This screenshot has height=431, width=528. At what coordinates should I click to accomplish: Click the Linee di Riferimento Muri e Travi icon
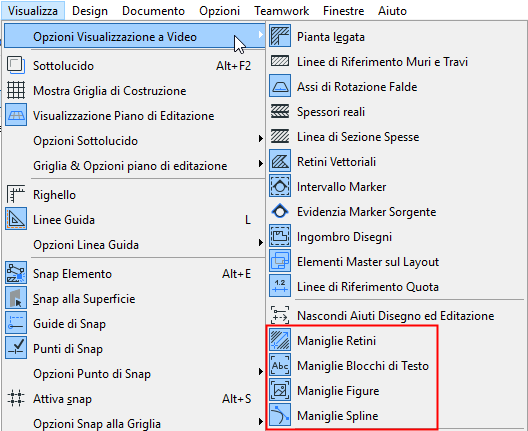tap(280, 61)
